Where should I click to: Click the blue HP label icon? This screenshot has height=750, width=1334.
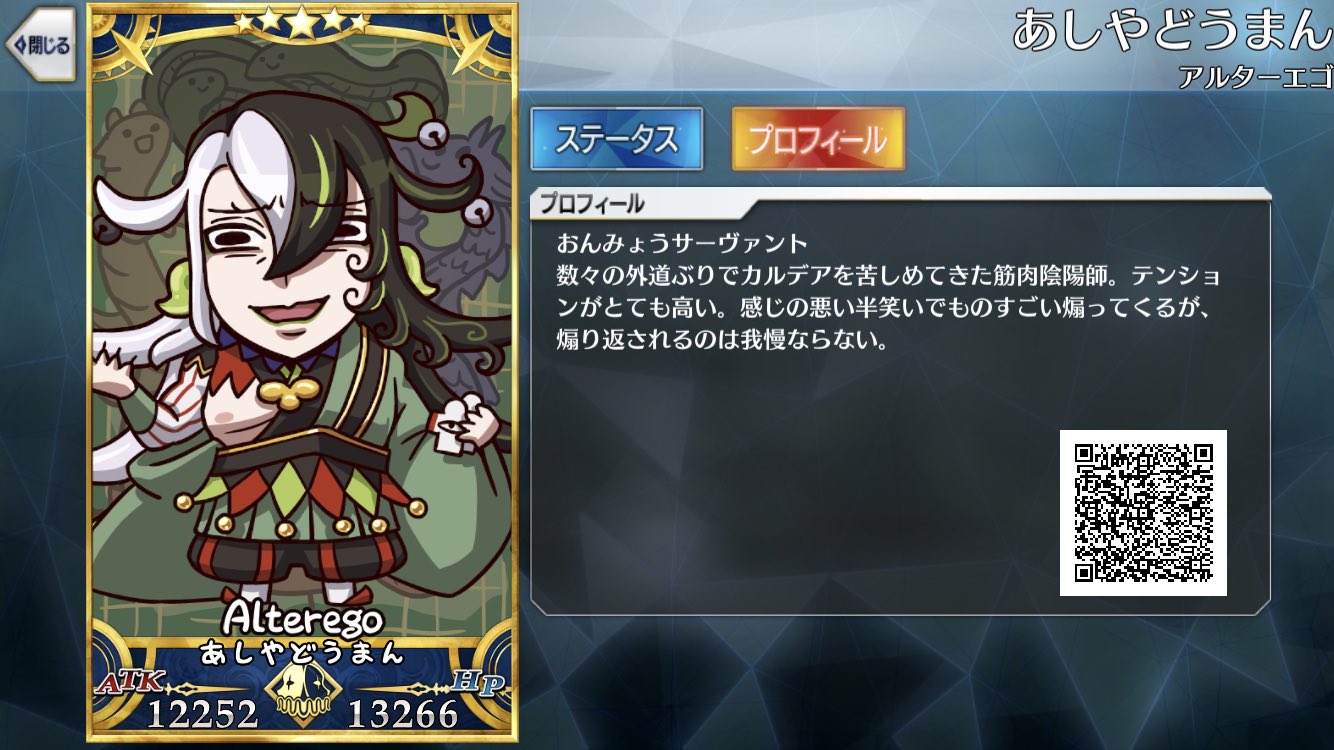(x=480, y=683)
